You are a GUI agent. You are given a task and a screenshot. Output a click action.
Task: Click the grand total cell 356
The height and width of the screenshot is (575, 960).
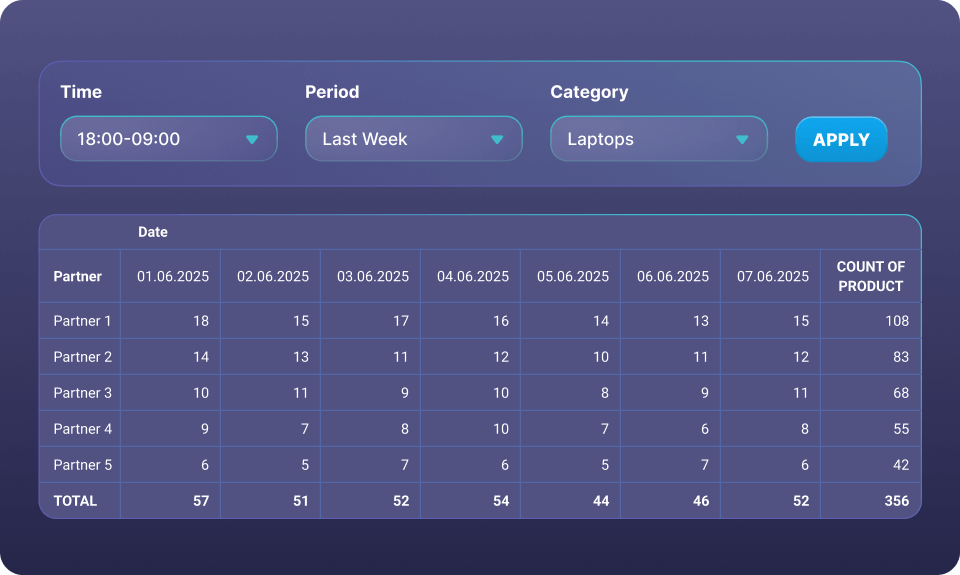click(896, 501)
